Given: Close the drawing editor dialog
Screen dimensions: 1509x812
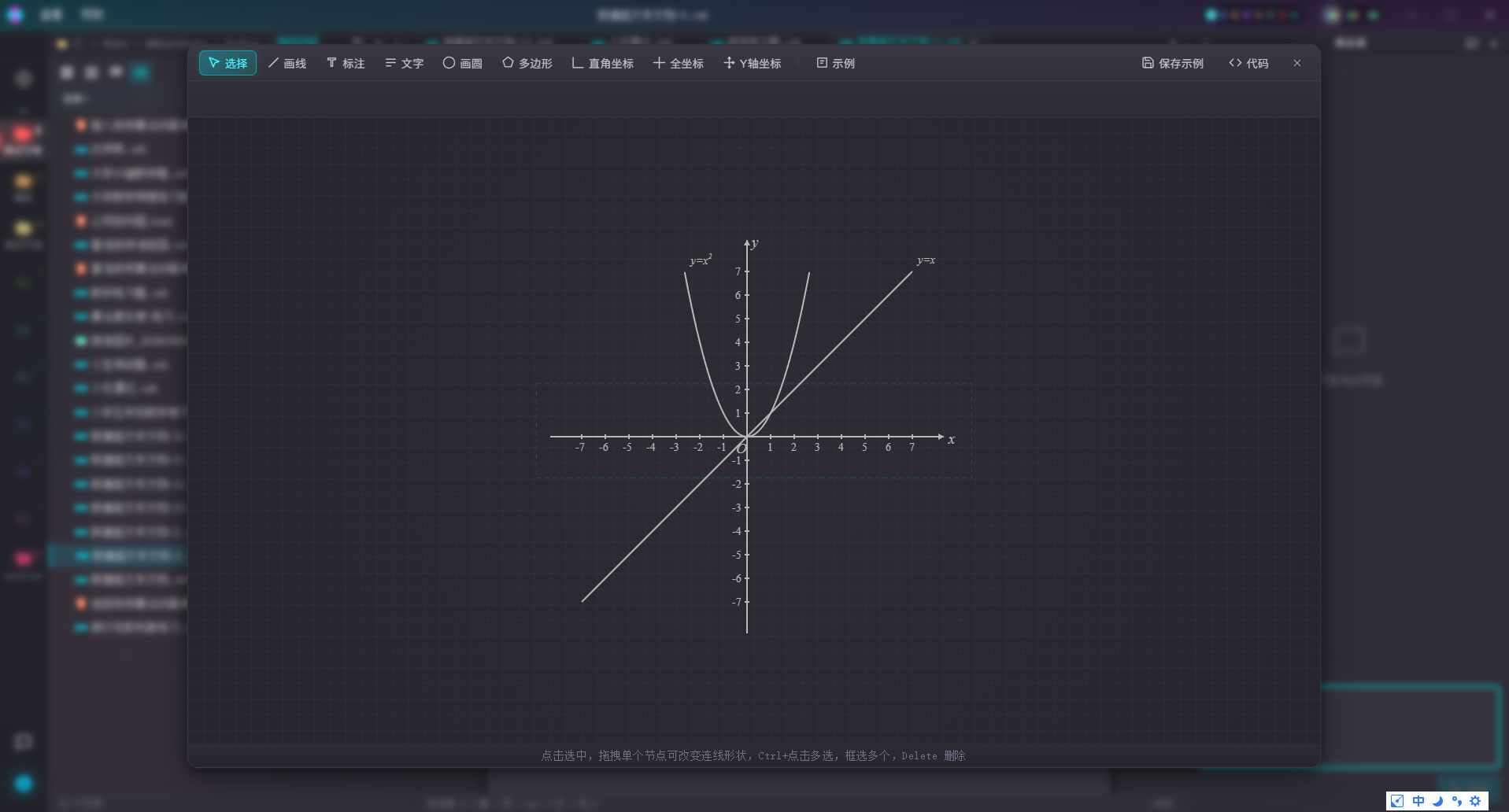Looking at the screenshot, I should [x=1297, y=63].
